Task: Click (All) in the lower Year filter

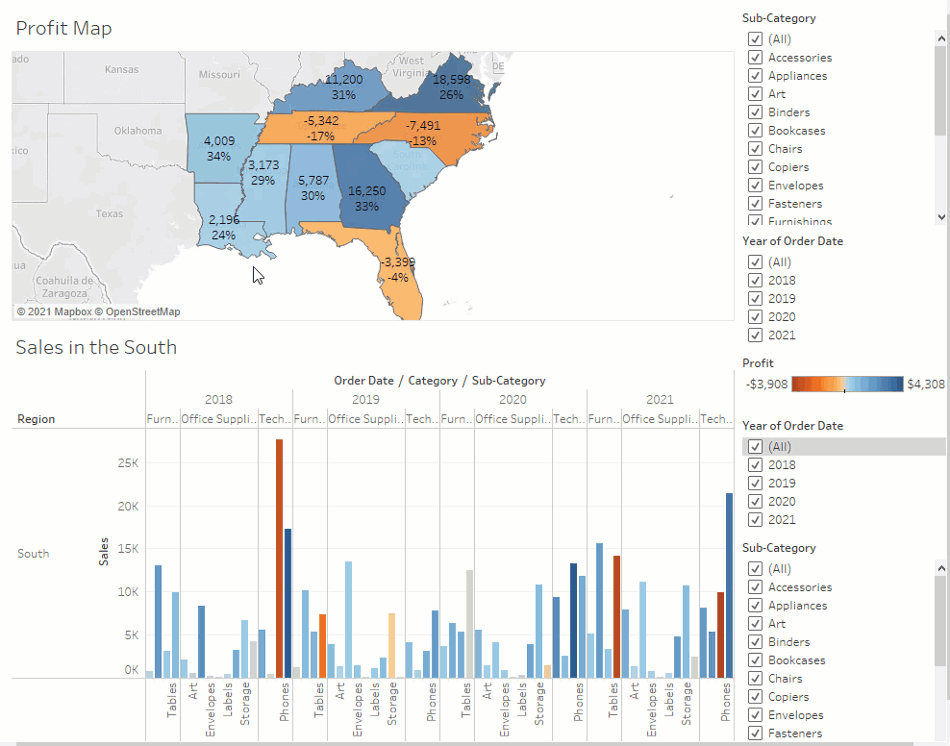Action: pos(756,447)
